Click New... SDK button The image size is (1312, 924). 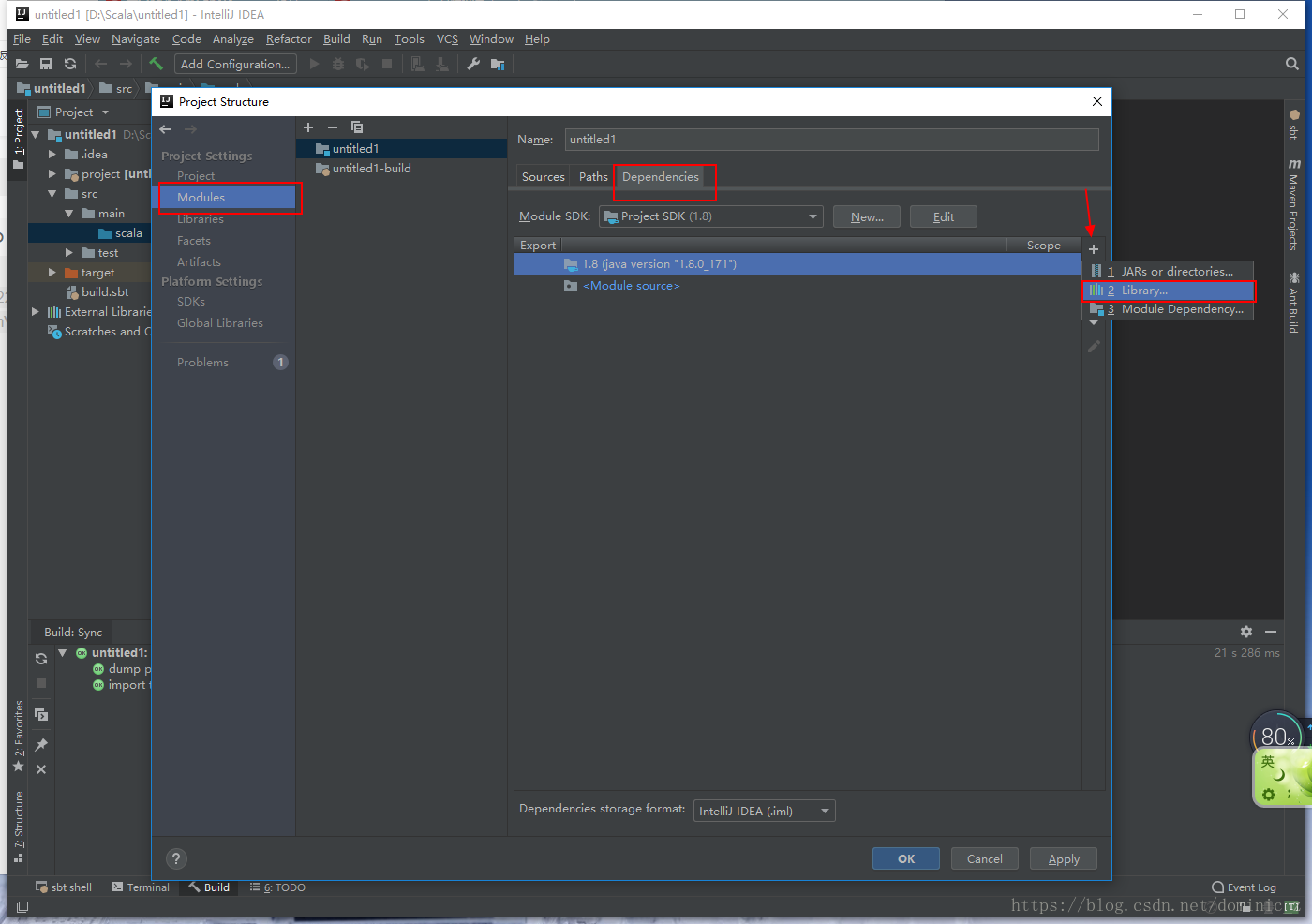point(867,216)
